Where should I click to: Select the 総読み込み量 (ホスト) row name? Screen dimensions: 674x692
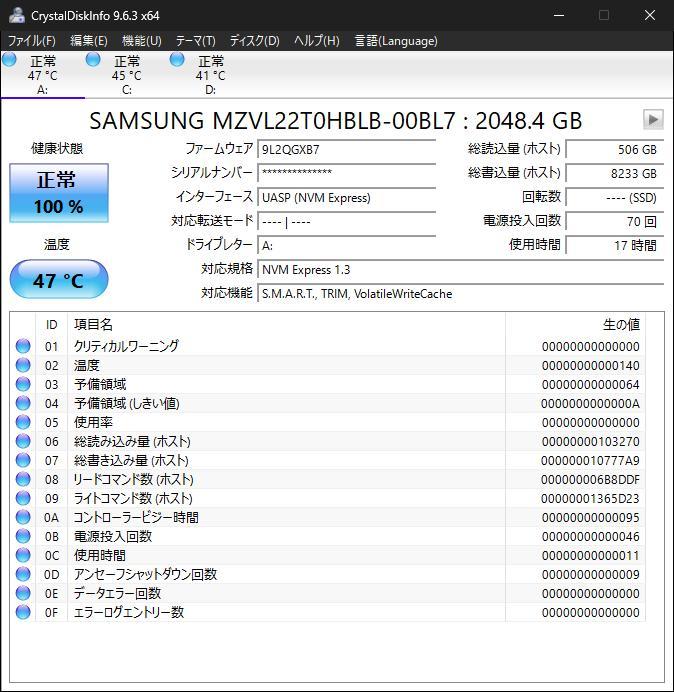[x=132, y=441]
